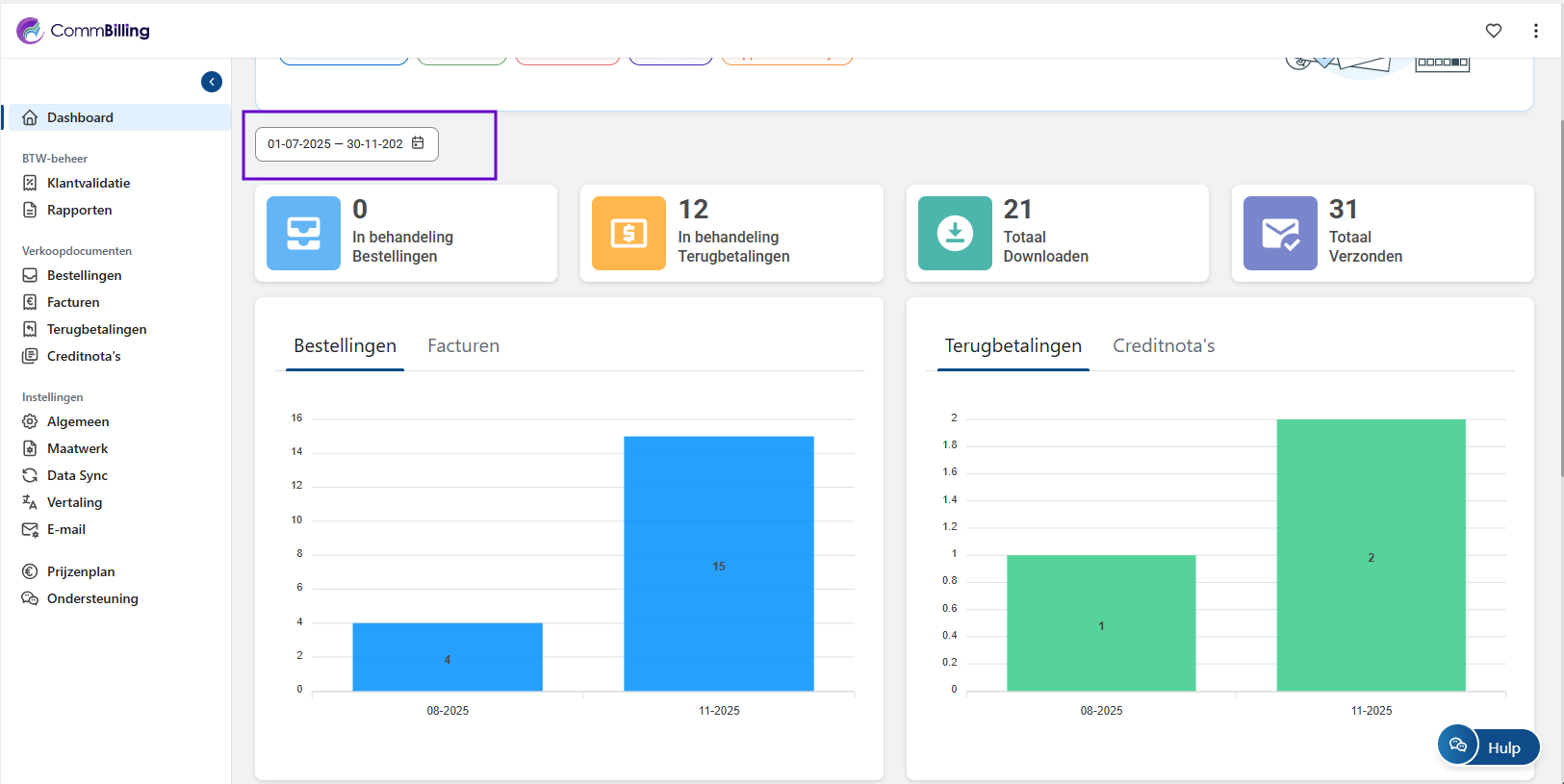Click the heart favorite icon in header
The height and width of the screenshot is (784, 1564).
click(1493, 31)
